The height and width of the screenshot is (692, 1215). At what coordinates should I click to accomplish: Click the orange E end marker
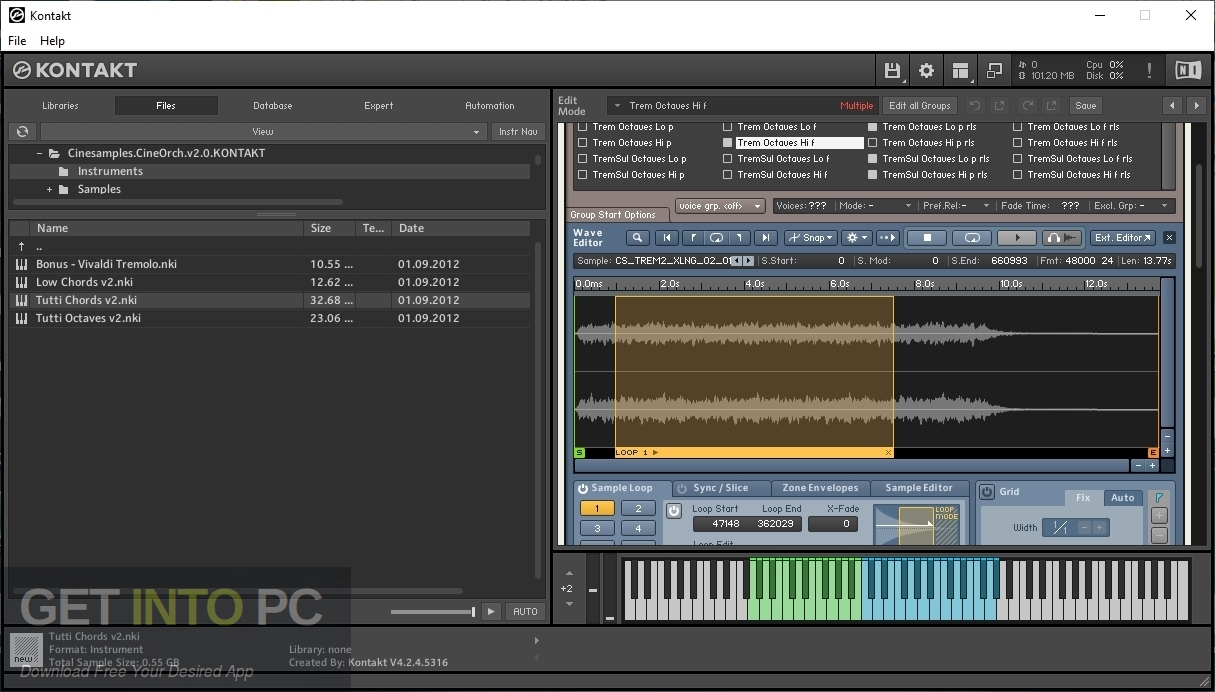click(x=1153, y=453)
